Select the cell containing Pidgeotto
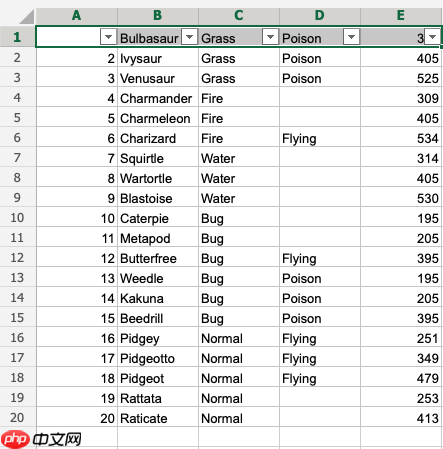This screenshot has width=443, height=449. pyautogui.click(x=158, y=358)
